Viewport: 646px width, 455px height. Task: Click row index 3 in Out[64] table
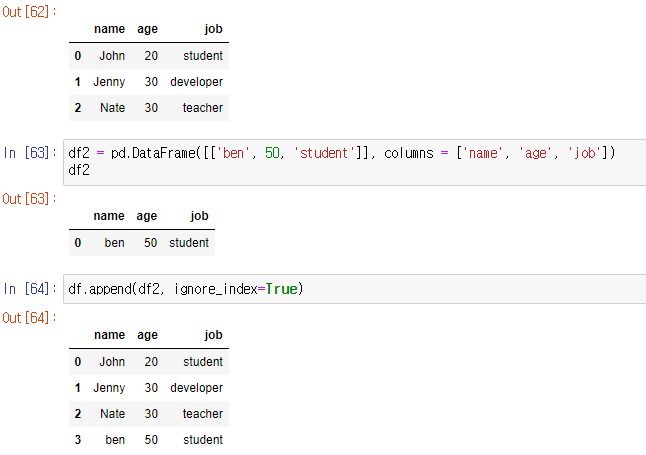point(78,440)
